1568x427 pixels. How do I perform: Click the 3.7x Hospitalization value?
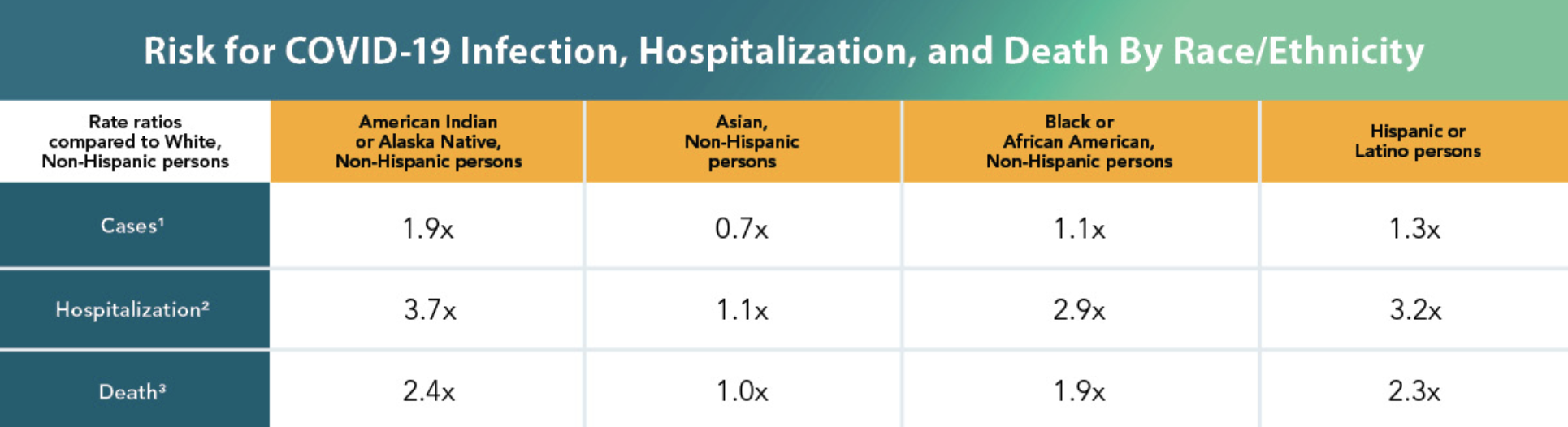click(x=430, y=310)
